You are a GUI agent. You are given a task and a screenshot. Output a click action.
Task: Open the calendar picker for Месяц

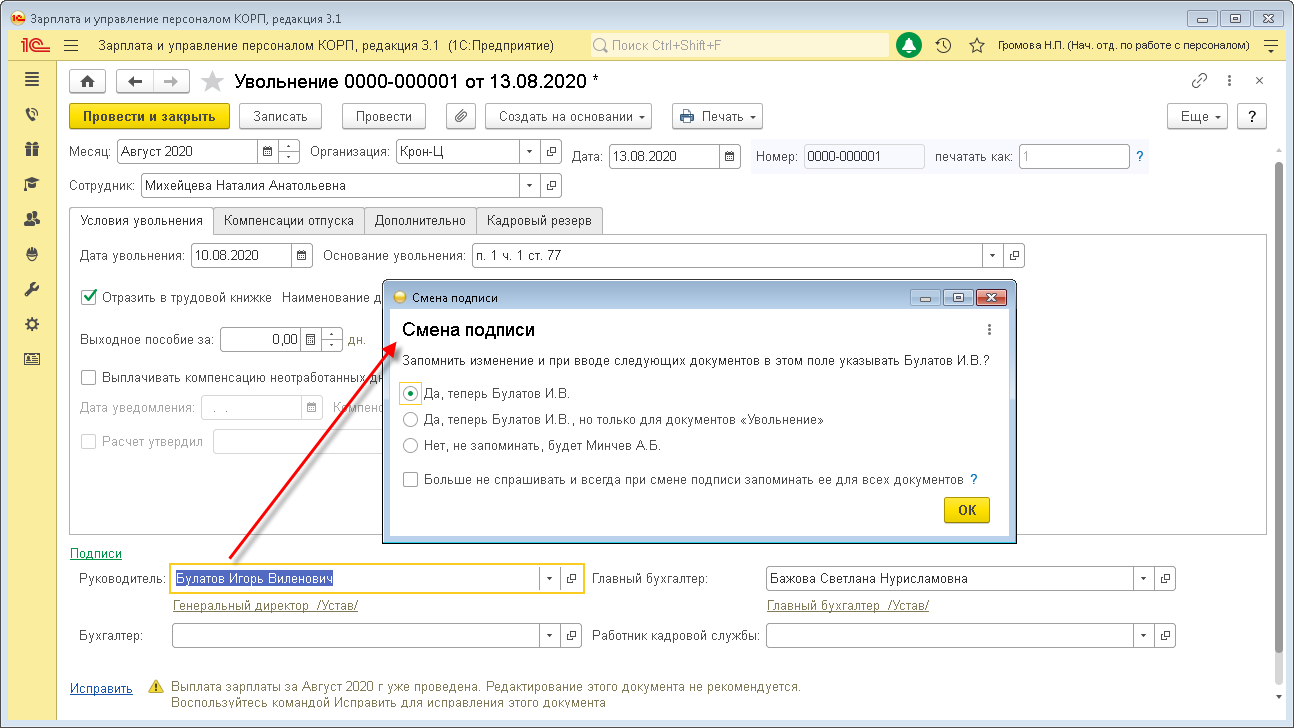tap(267, 152)
